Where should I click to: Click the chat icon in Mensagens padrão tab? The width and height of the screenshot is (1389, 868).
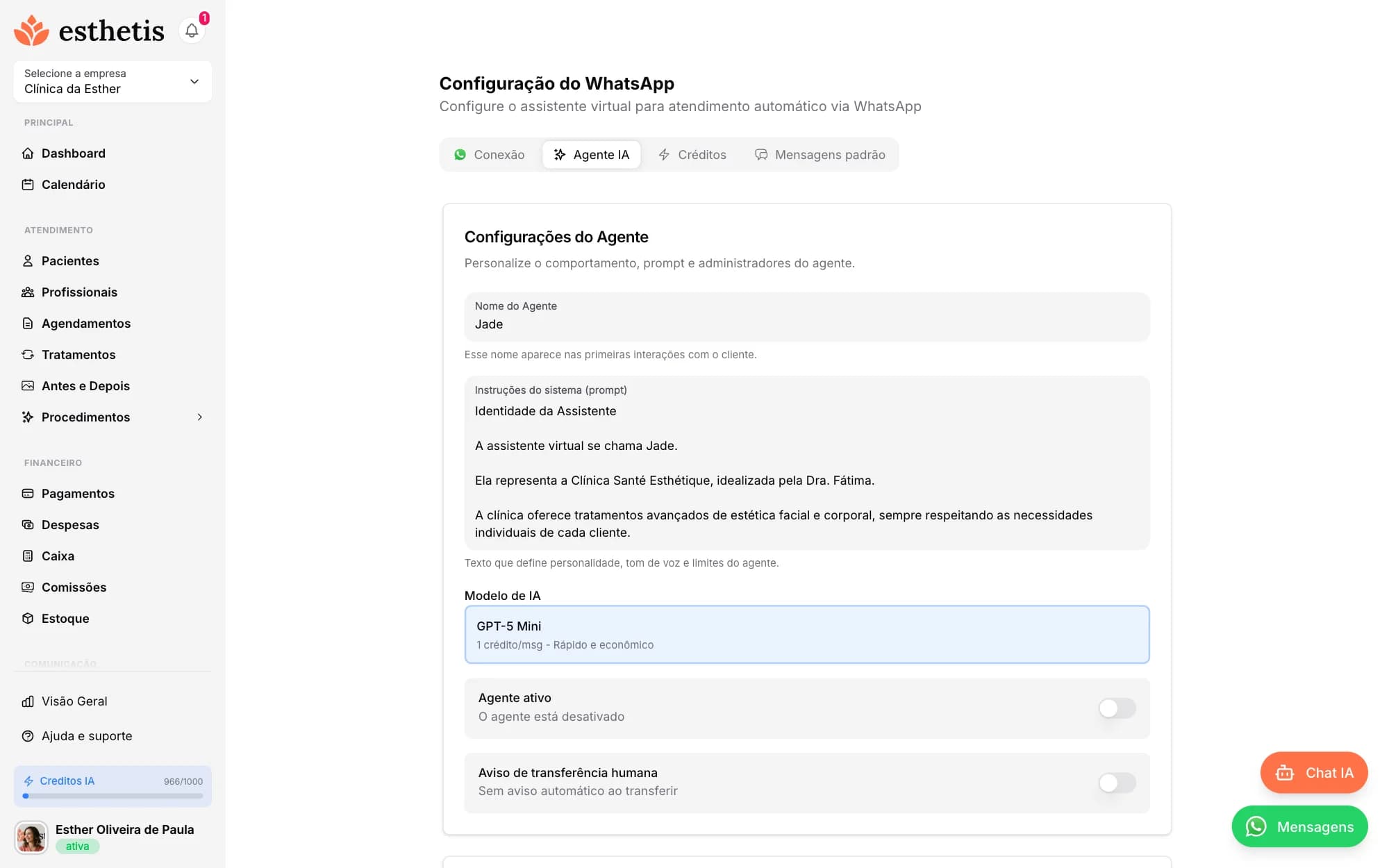tap(761, 155)
